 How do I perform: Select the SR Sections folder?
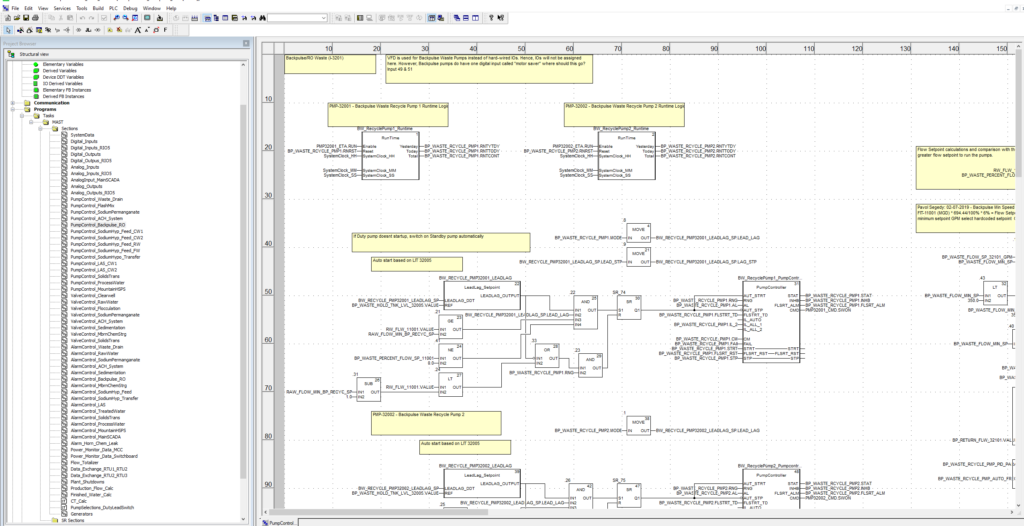pos(72,521)
